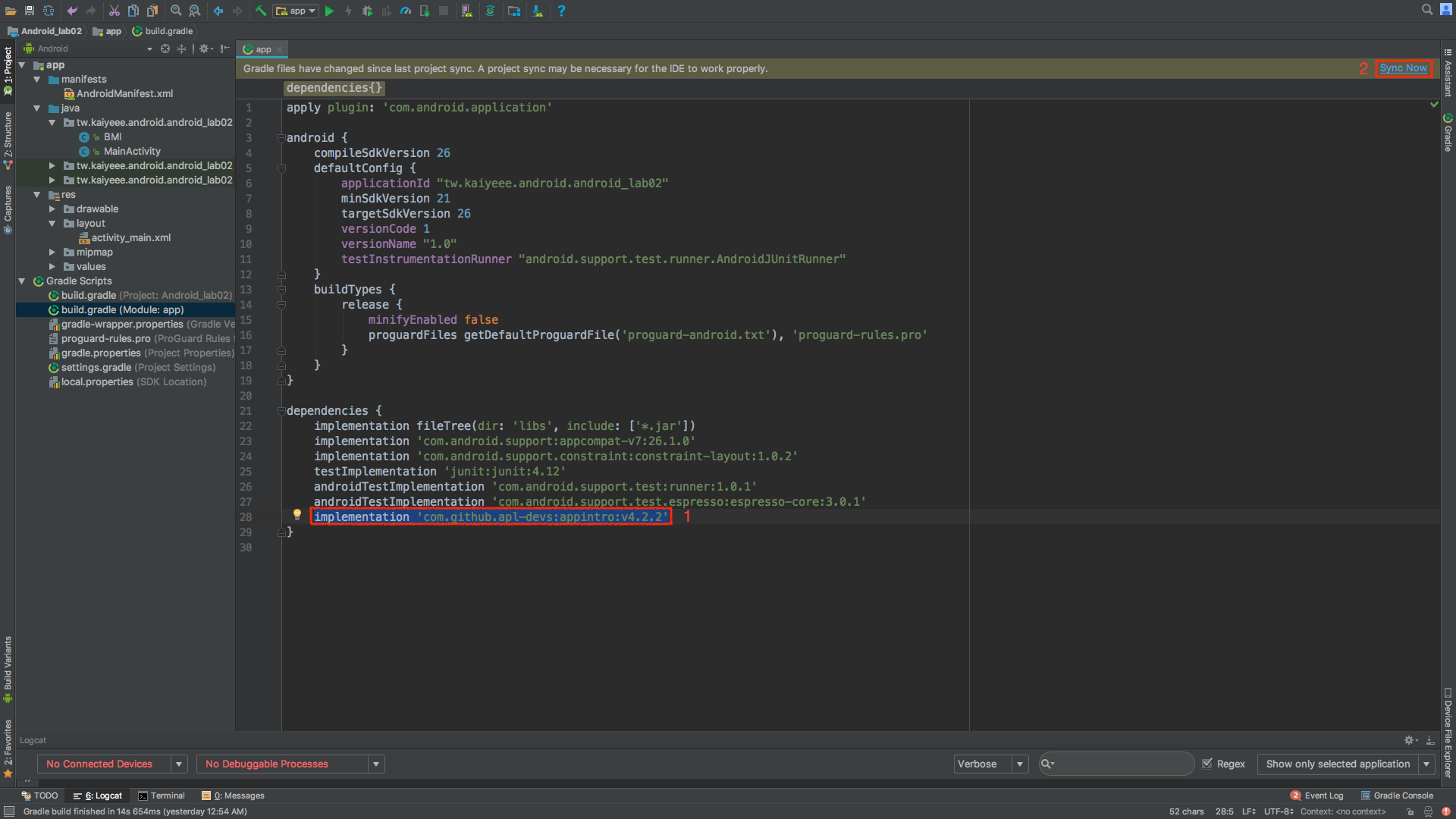This screenshot has height=819, width=1456.
Task: Open project panel settings gear
Action: pyautogui.click(x=205, y=49)
